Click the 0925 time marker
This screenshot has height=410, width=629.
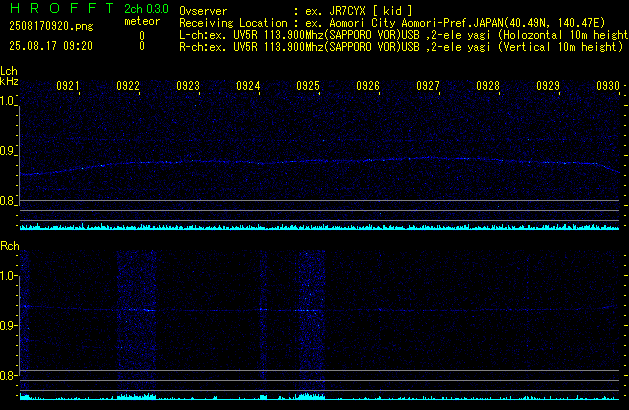tap(308, 86)
